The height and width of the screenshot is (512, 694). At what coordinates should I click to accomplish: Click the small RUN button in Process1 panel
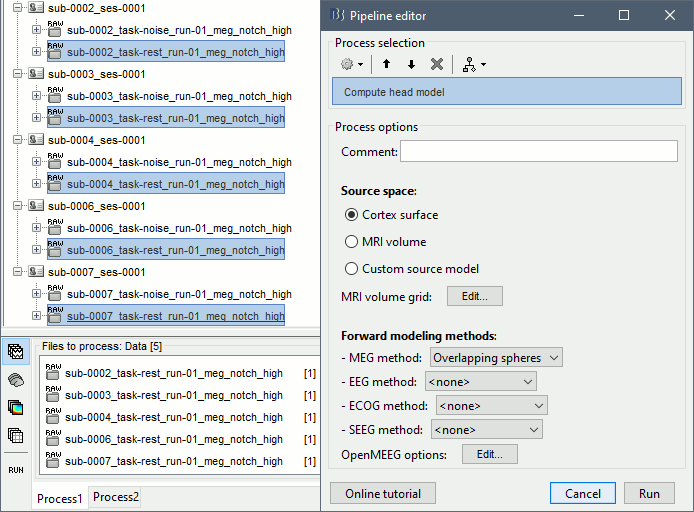click(x=16, y=469)
